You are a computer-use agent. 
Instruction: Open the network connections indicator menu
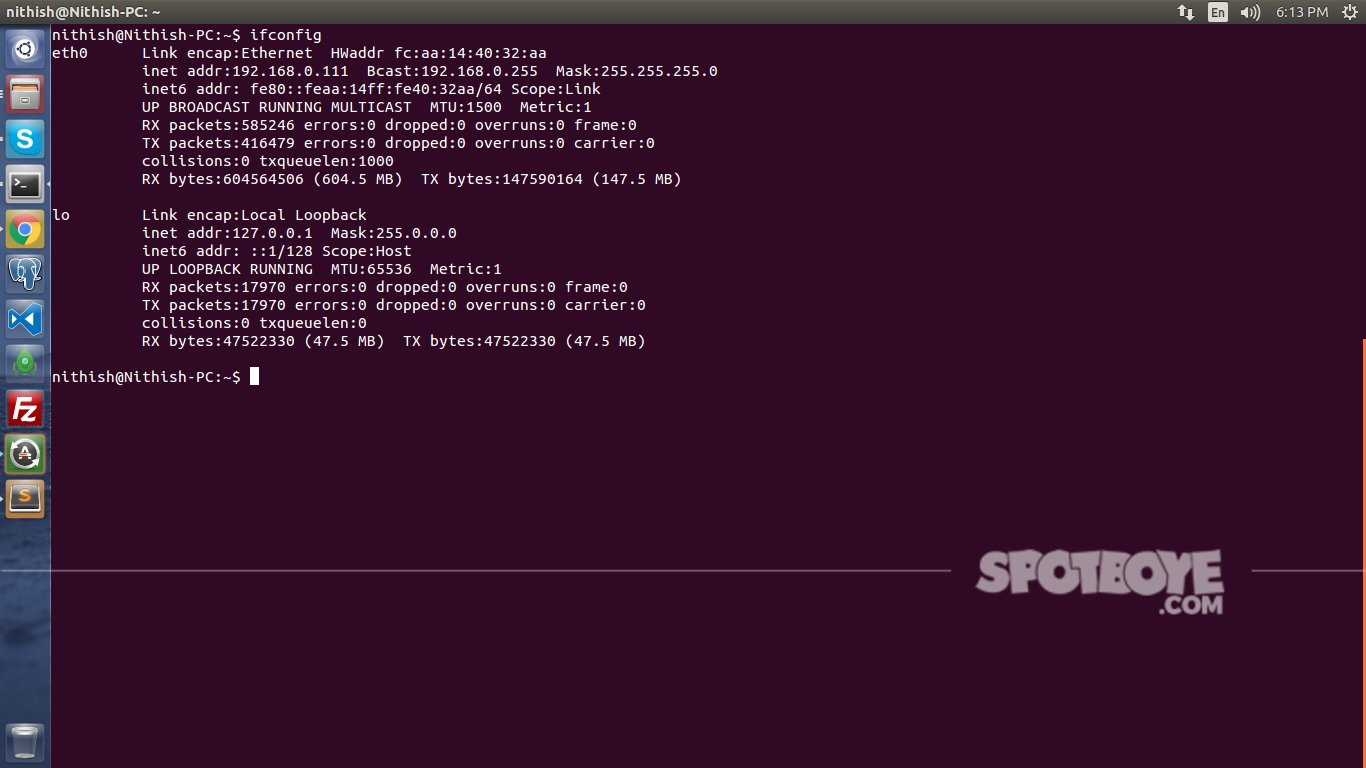1186,12
